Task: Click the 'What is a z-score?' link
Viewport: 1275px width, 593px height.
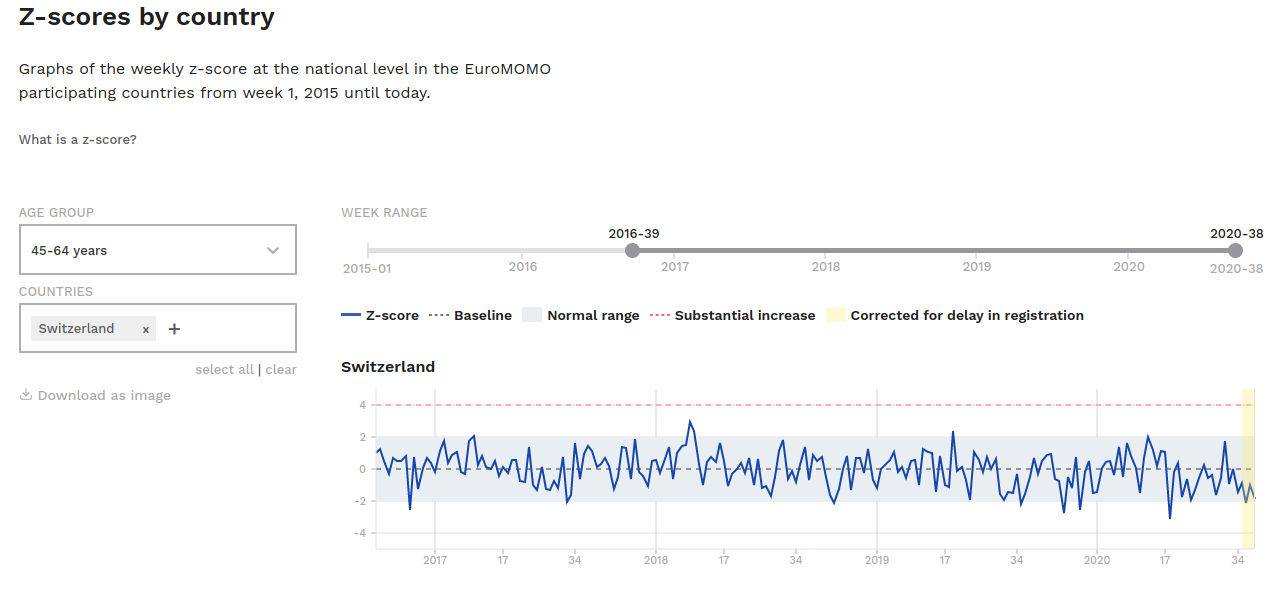Action: coord(78,140)
